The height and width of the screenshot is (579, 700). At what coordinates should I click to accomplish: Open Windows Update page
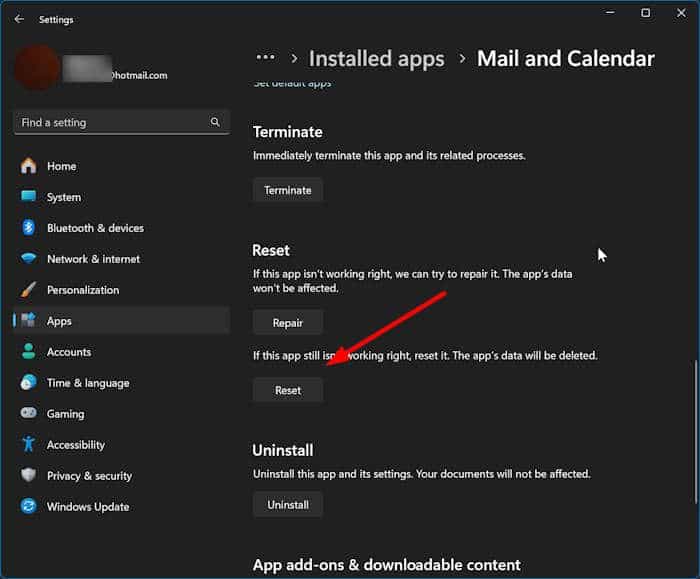[x=121, y=506]
